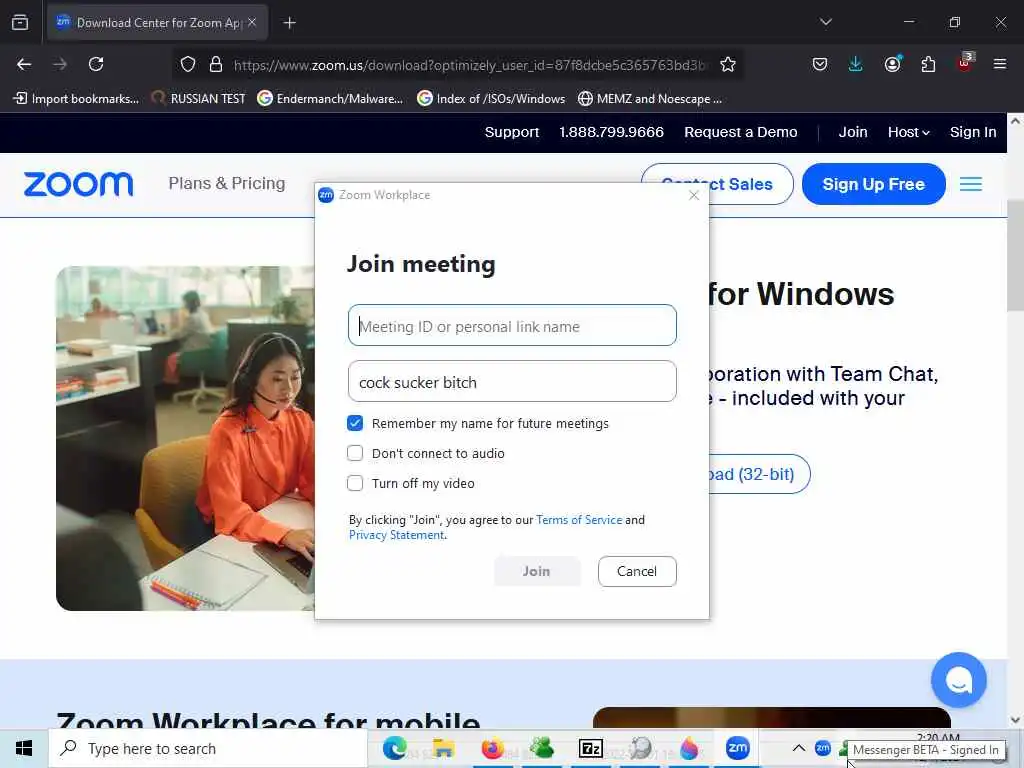Open tracking protection shield icon
1024x768 pixels.
[x=188, y=65]
